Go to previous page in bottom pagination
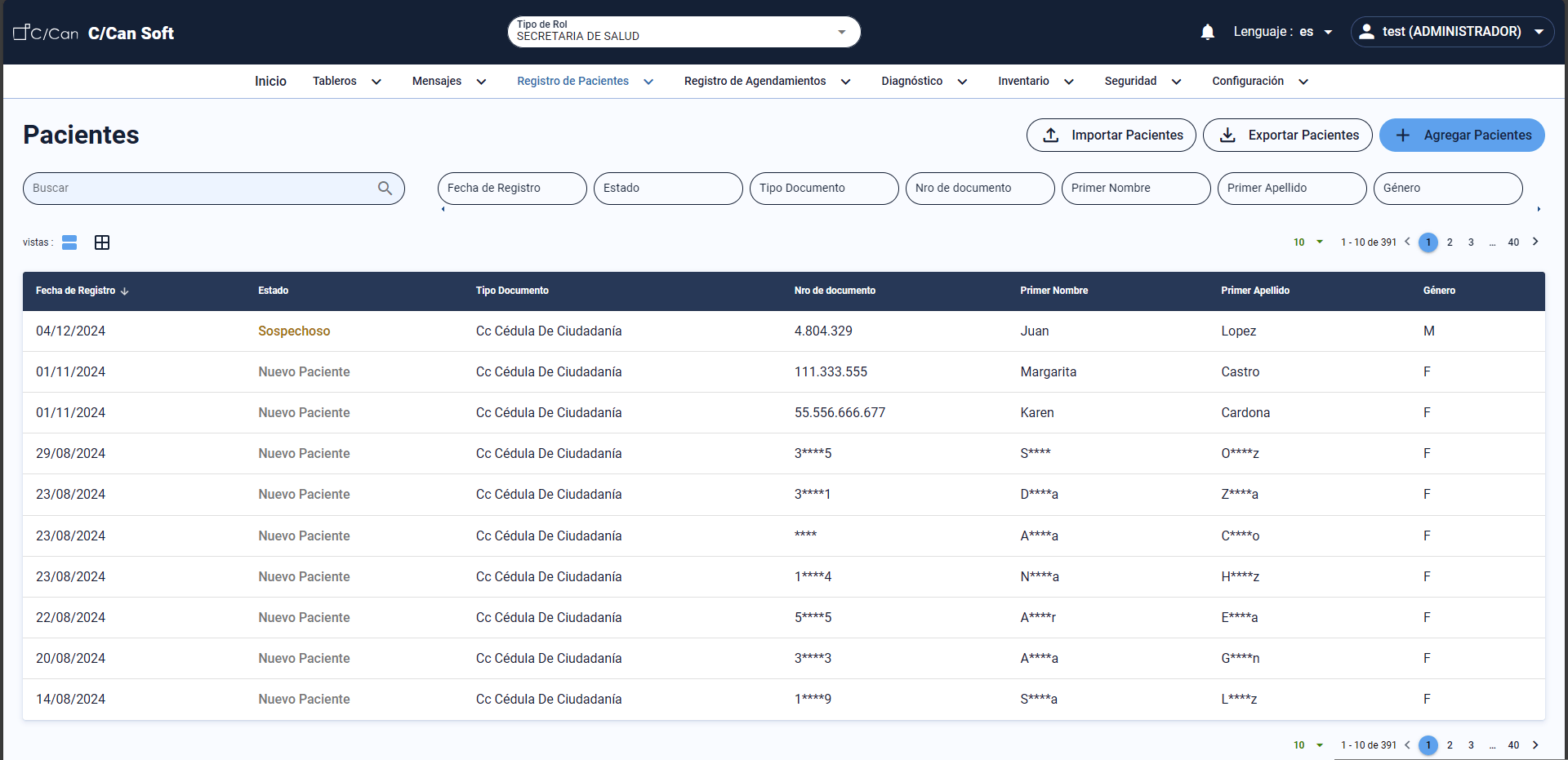 tap(1407, 744)
